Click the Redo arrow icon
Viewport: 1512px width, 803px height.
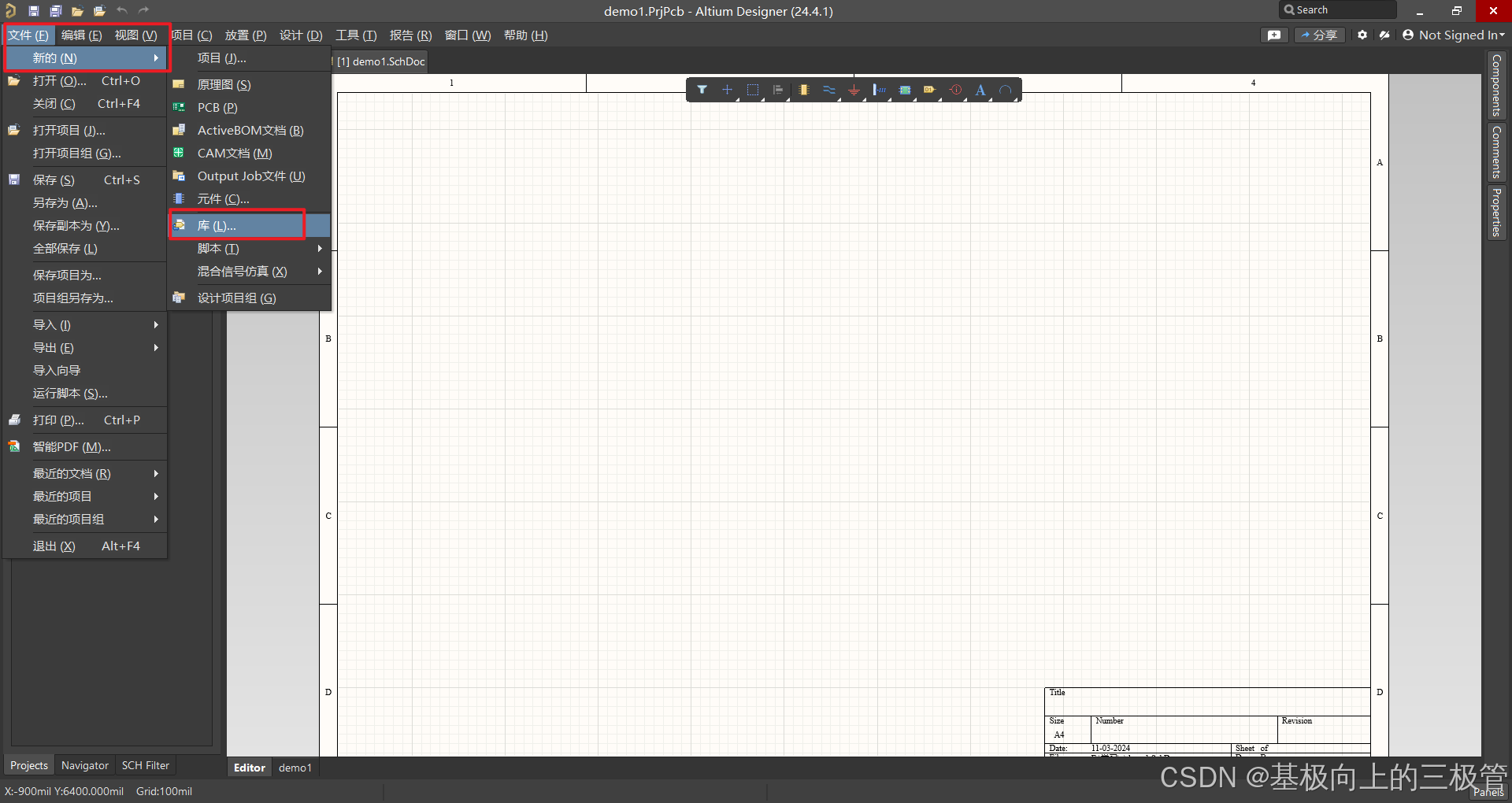[x=143, y=10]
